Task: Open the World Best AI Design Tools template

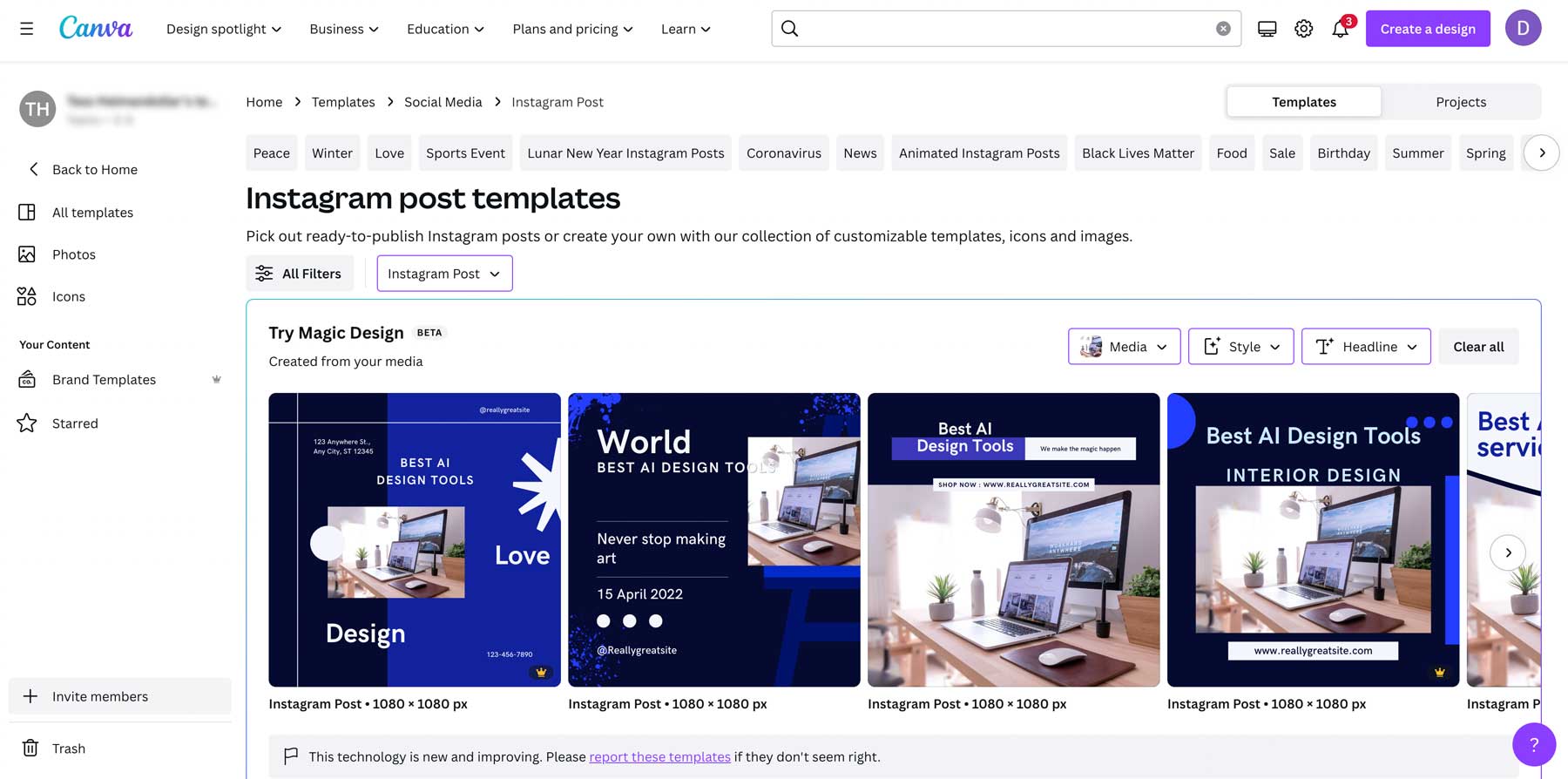Action: coord(713,539)
